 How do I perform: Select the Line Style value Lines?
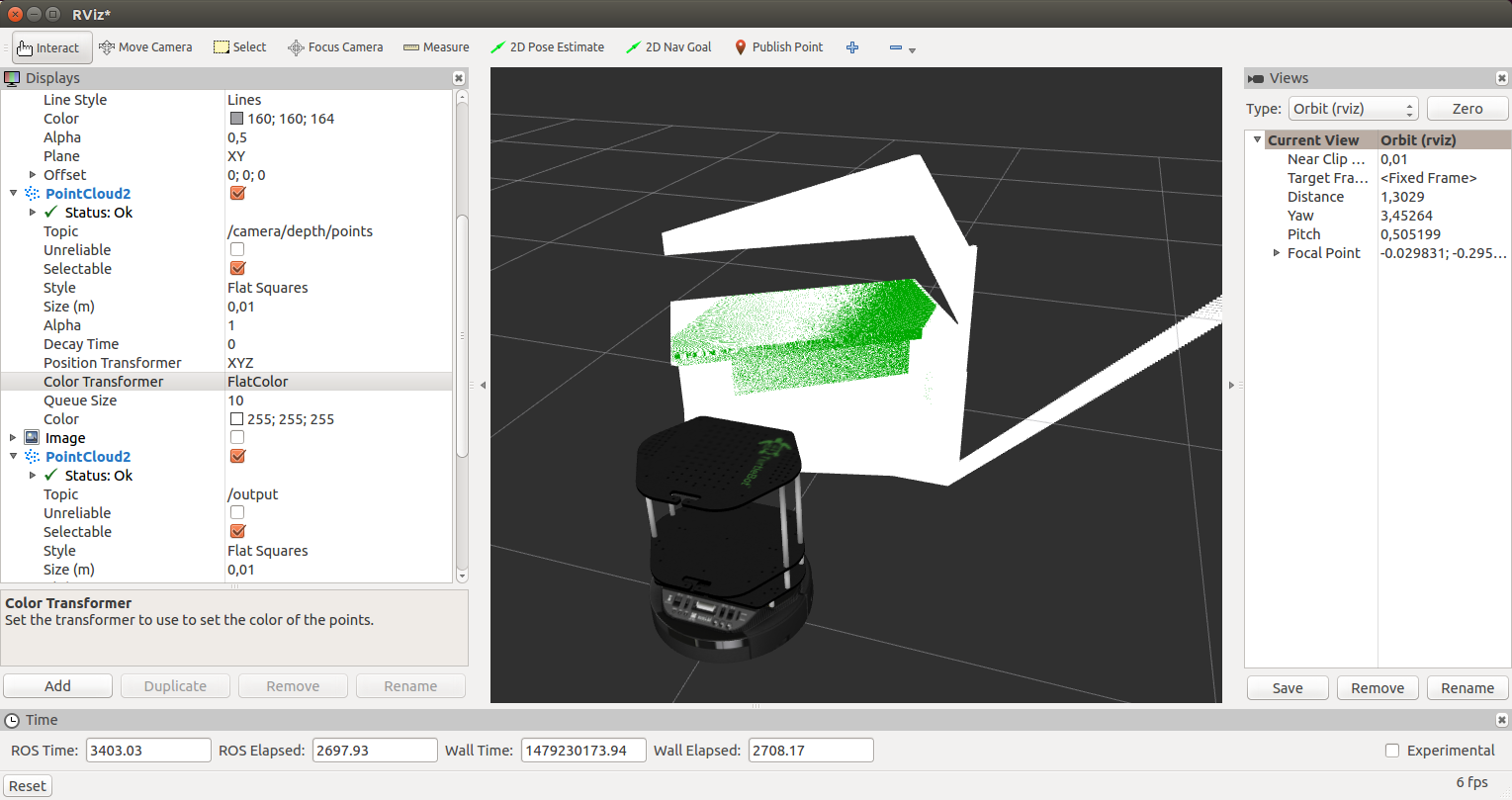244,100
